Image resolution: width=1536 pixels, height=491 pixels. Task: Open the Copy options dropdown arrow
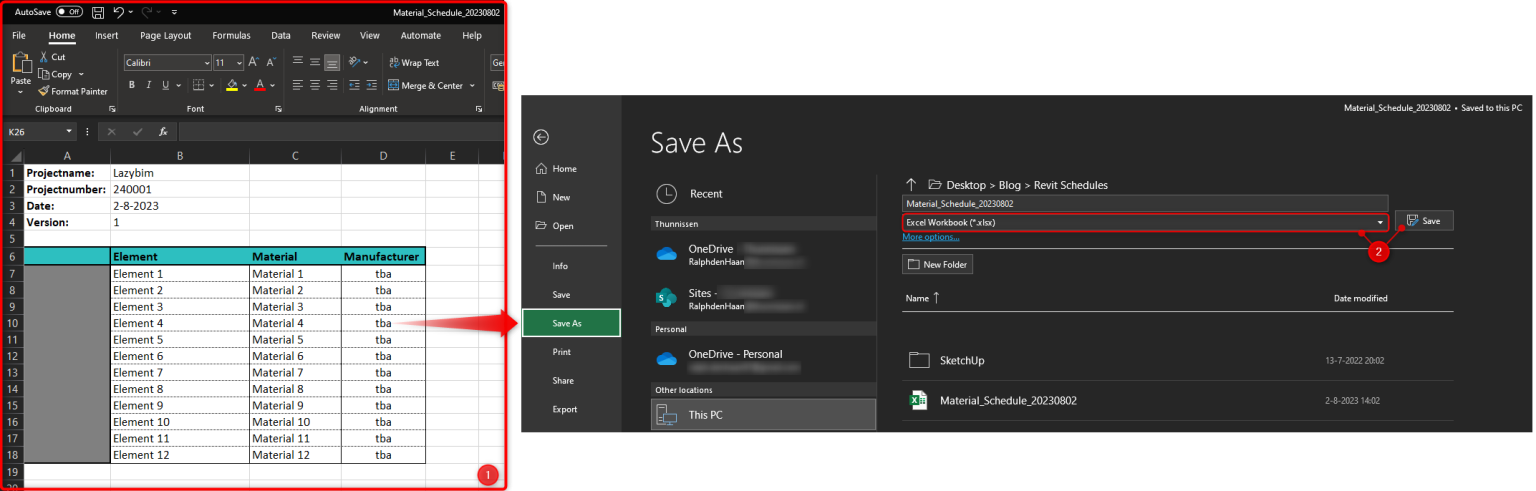(81, 74)
